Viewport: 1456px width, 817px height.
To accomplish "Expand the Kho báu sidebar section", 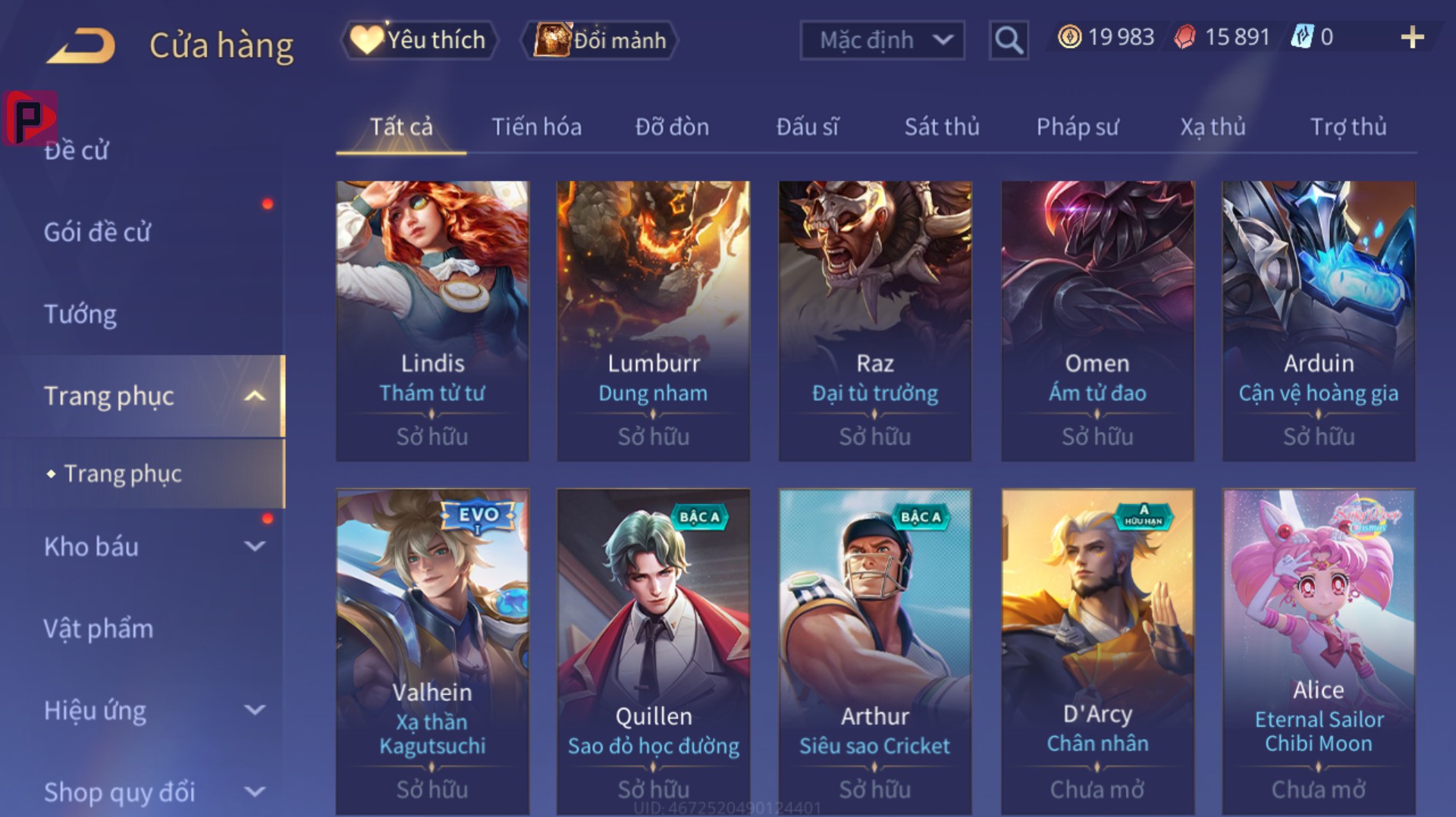I will pos(256,546).
